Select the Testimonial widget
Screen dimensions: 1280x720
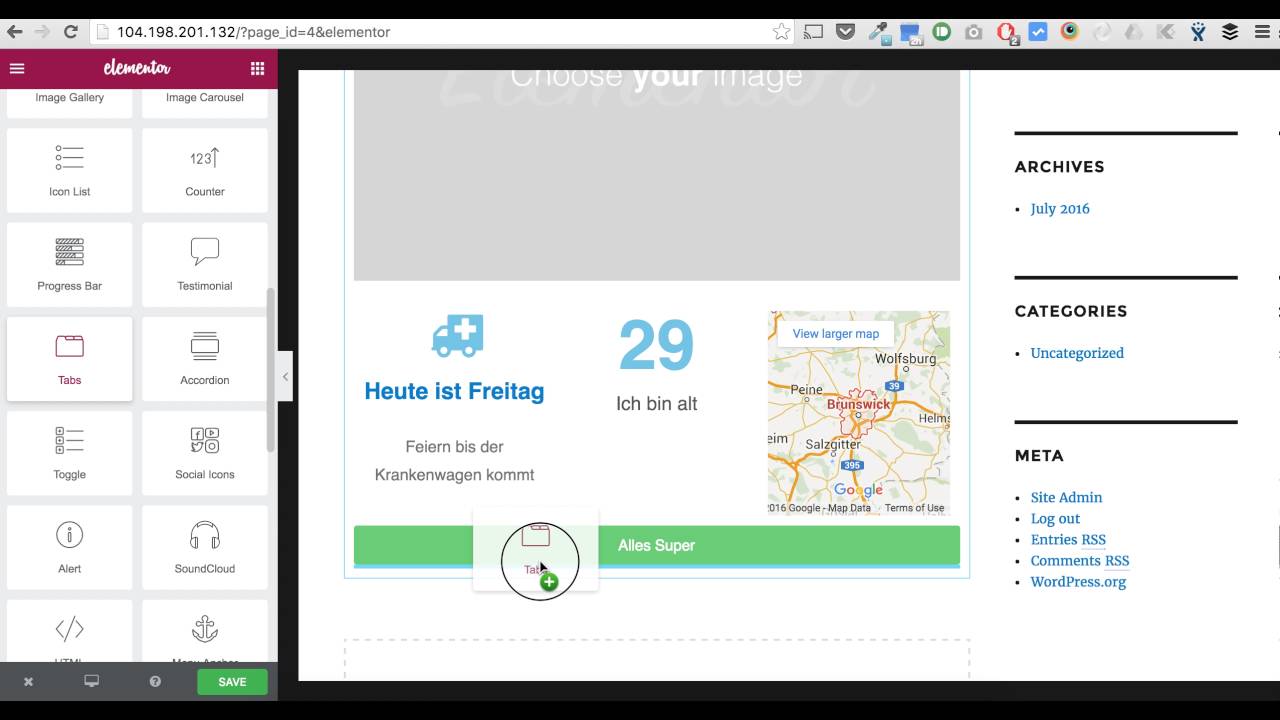pyautogui.click(x=205, y=264)
